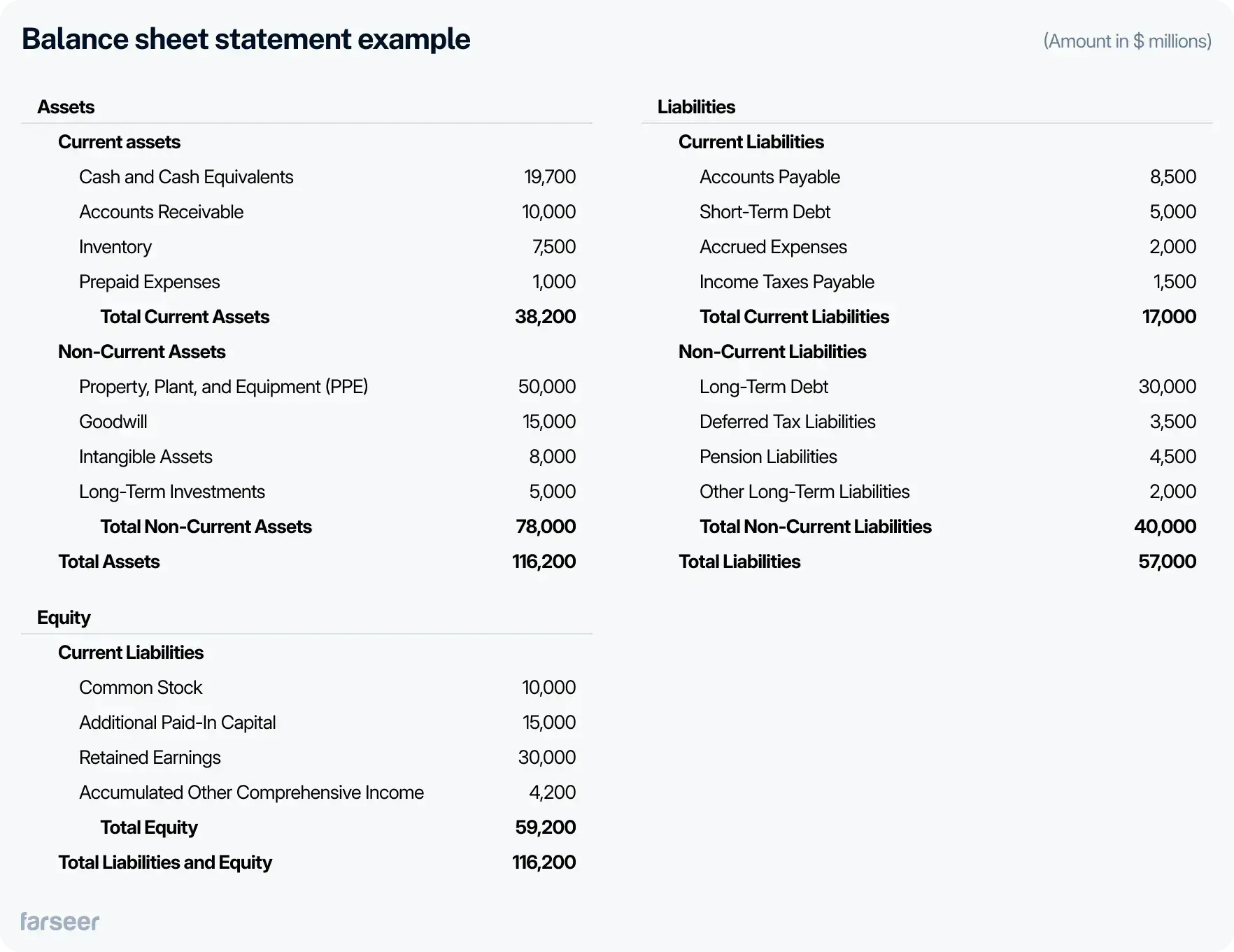Image resolution: width=1234 pixels, height=952 pixels.
Task: Click the farseer logo
Action: point(60,922)
